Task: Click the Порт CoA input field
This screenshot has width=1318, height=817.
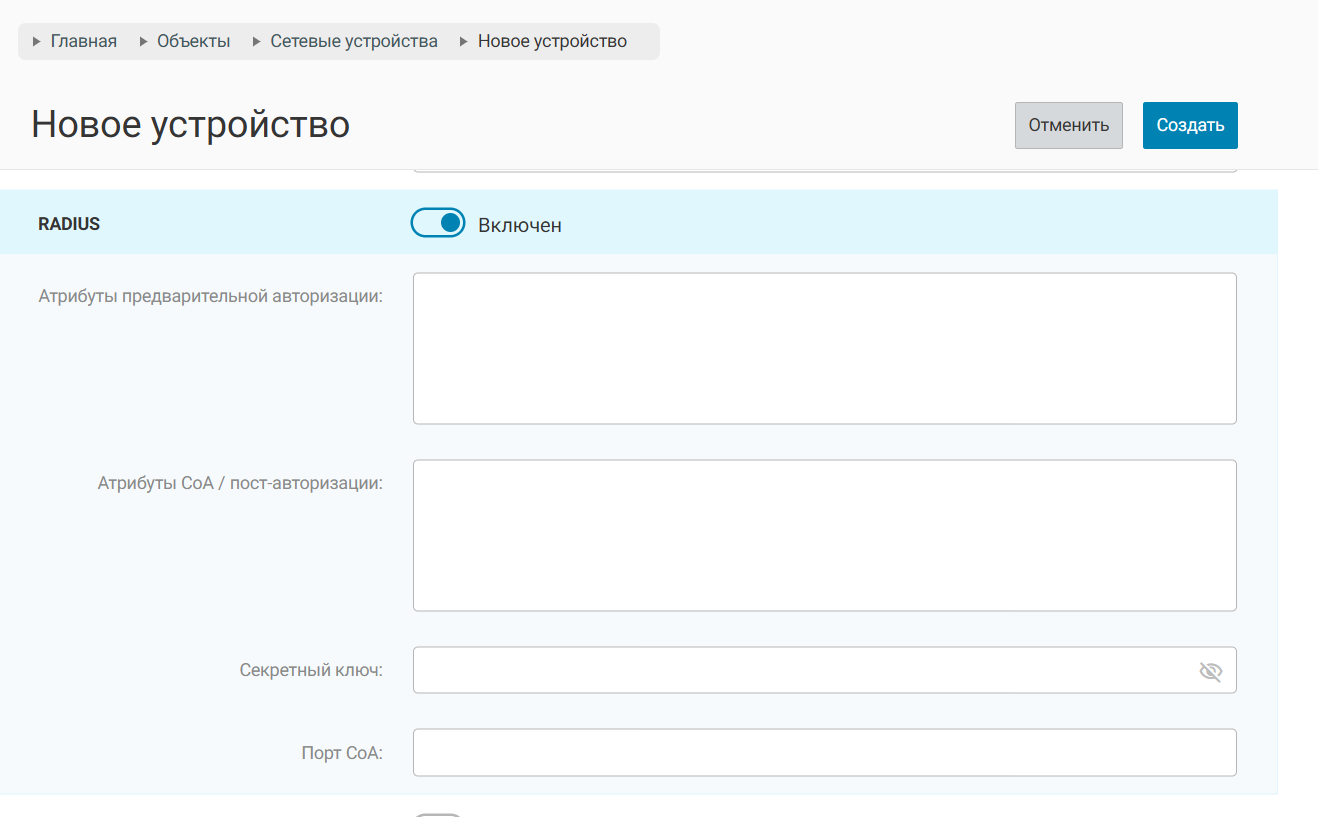Action: pos(824,752)
